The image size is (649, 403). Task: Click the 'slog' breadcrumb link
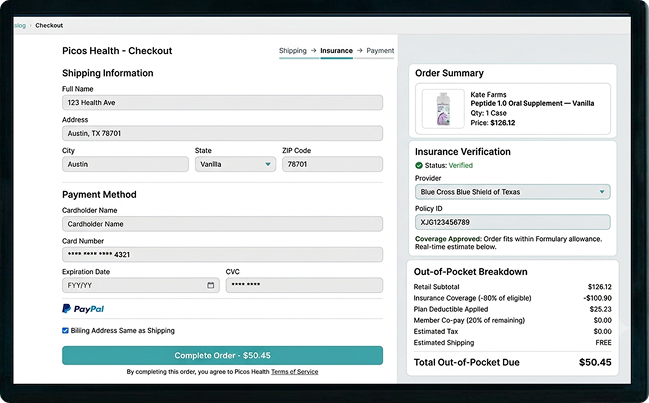[x=20, y=25]
